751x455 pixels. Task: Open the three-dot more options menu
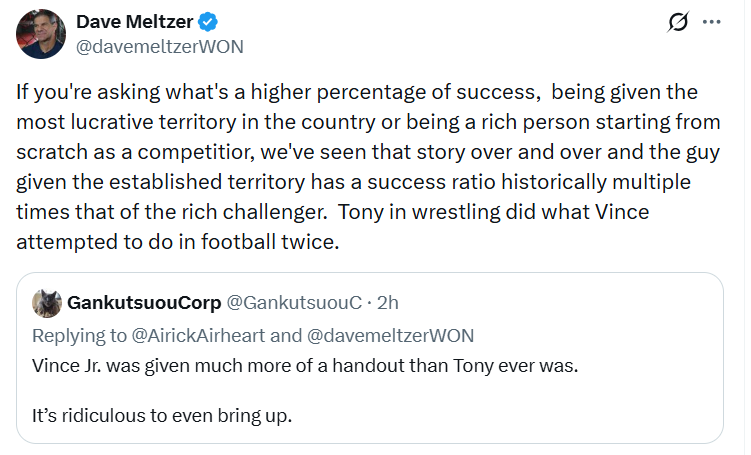pyautogui.click(x=710, y=22)
